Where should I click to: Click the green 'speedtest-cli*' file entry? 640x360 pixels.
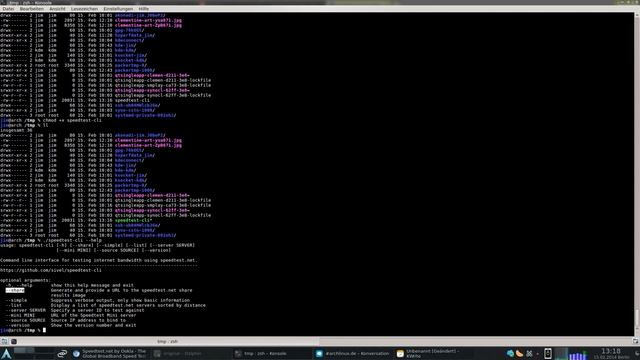click(x=133, y=220)
